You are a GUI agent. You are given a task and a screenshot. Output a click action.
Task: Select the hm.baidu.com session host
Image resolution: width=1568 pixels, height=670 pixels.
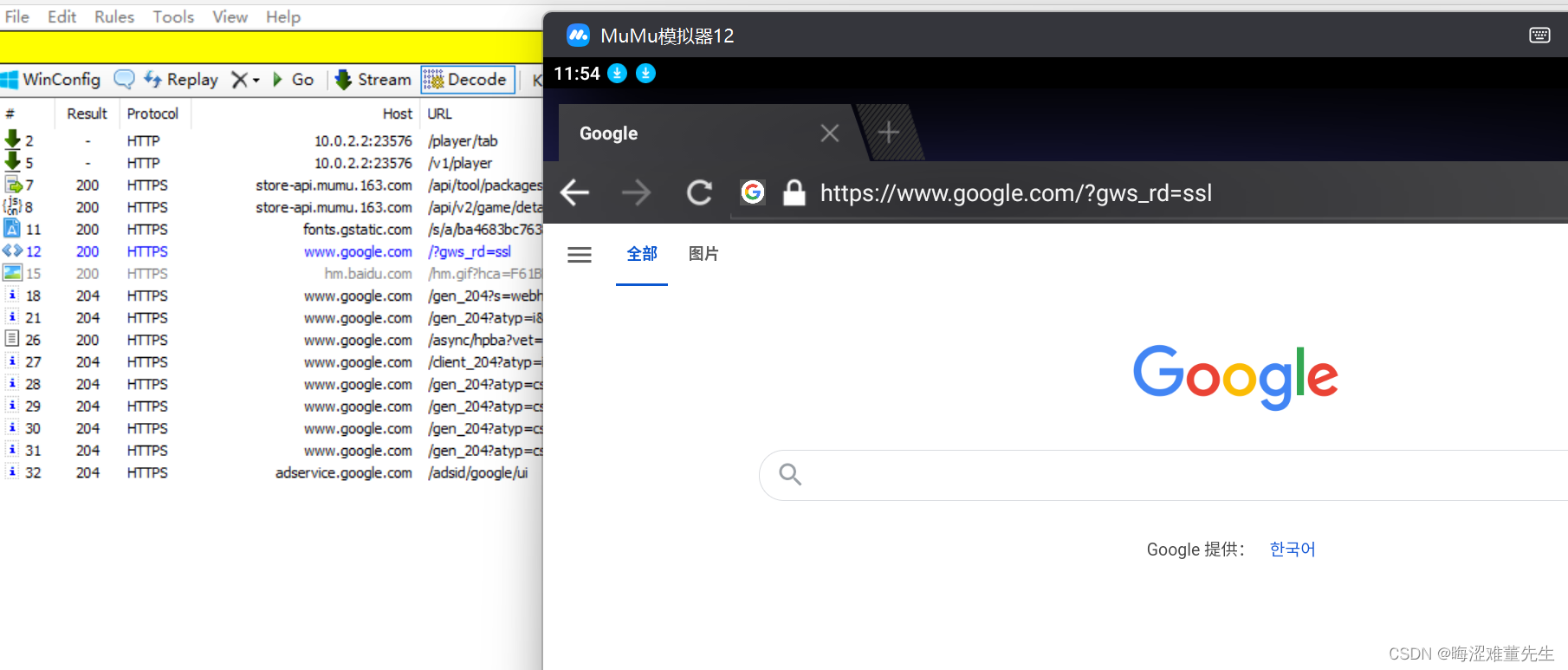(x=368, y=274)
